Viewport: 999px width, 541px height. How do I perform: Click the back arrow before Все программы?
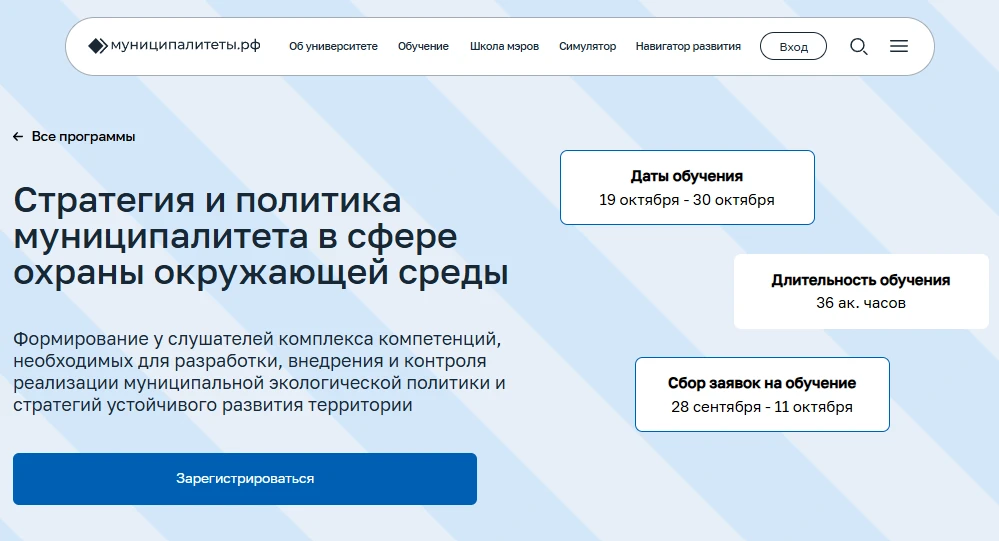click(18, 136)
